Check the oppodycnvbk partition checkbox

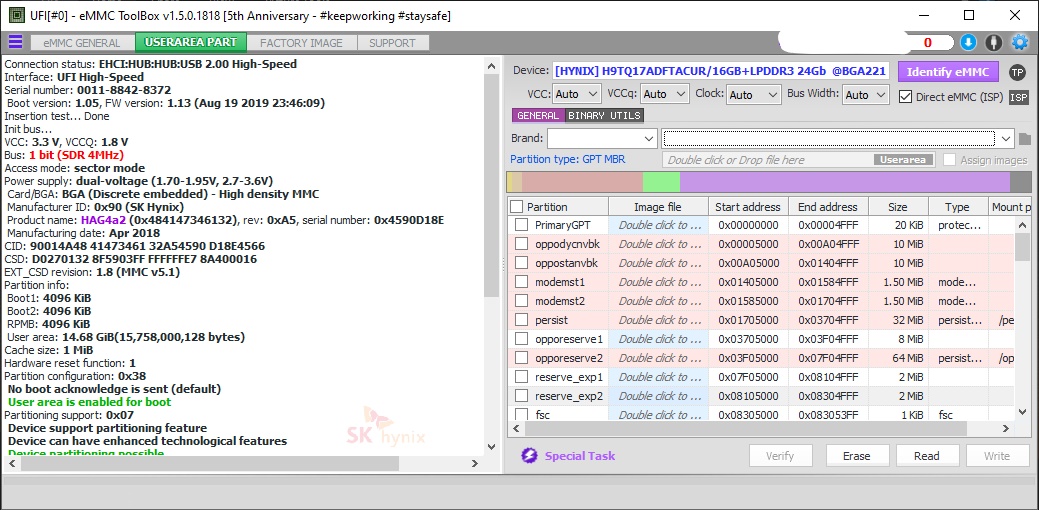[521, 244]
